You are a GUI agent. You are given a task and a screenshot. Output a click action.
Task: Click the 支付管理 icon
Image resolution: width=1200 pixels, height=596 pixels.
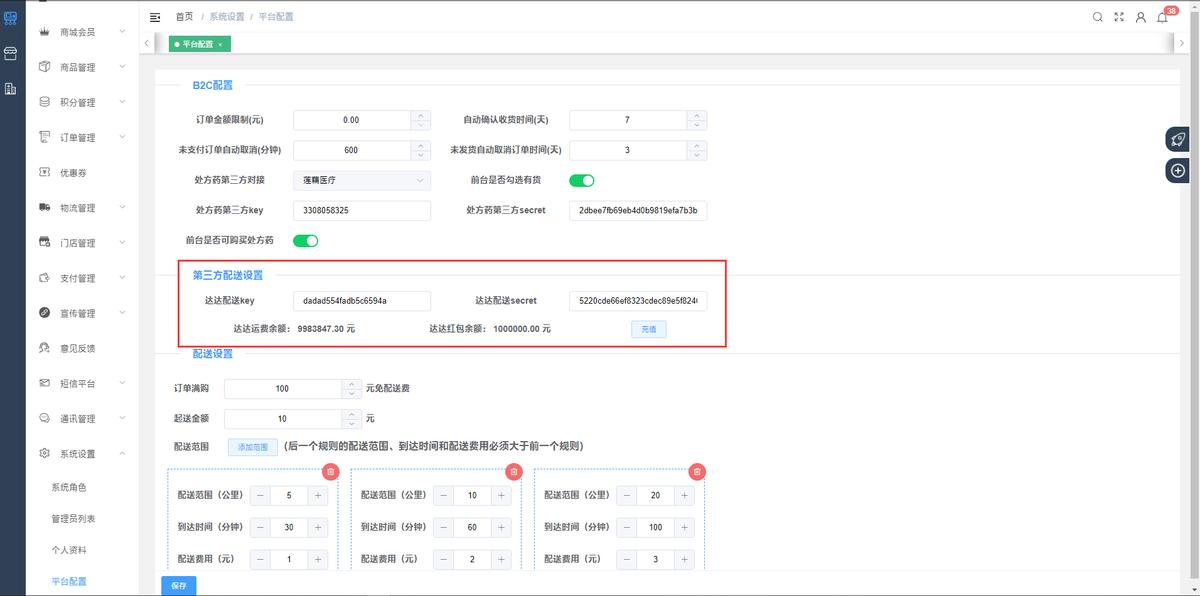click(x=44, y=278)
